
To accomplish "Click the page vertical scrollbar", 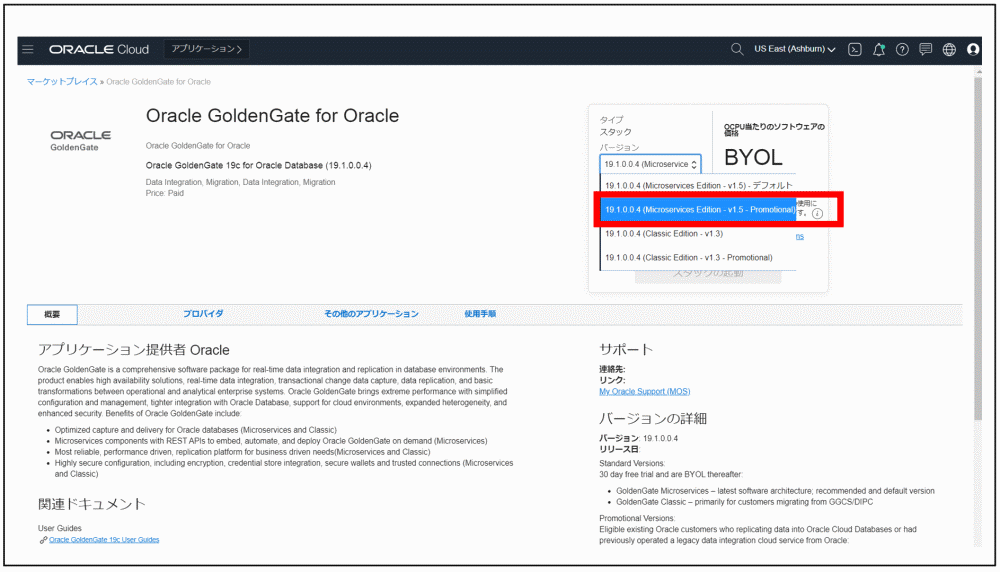I will [x=978, y=249].
